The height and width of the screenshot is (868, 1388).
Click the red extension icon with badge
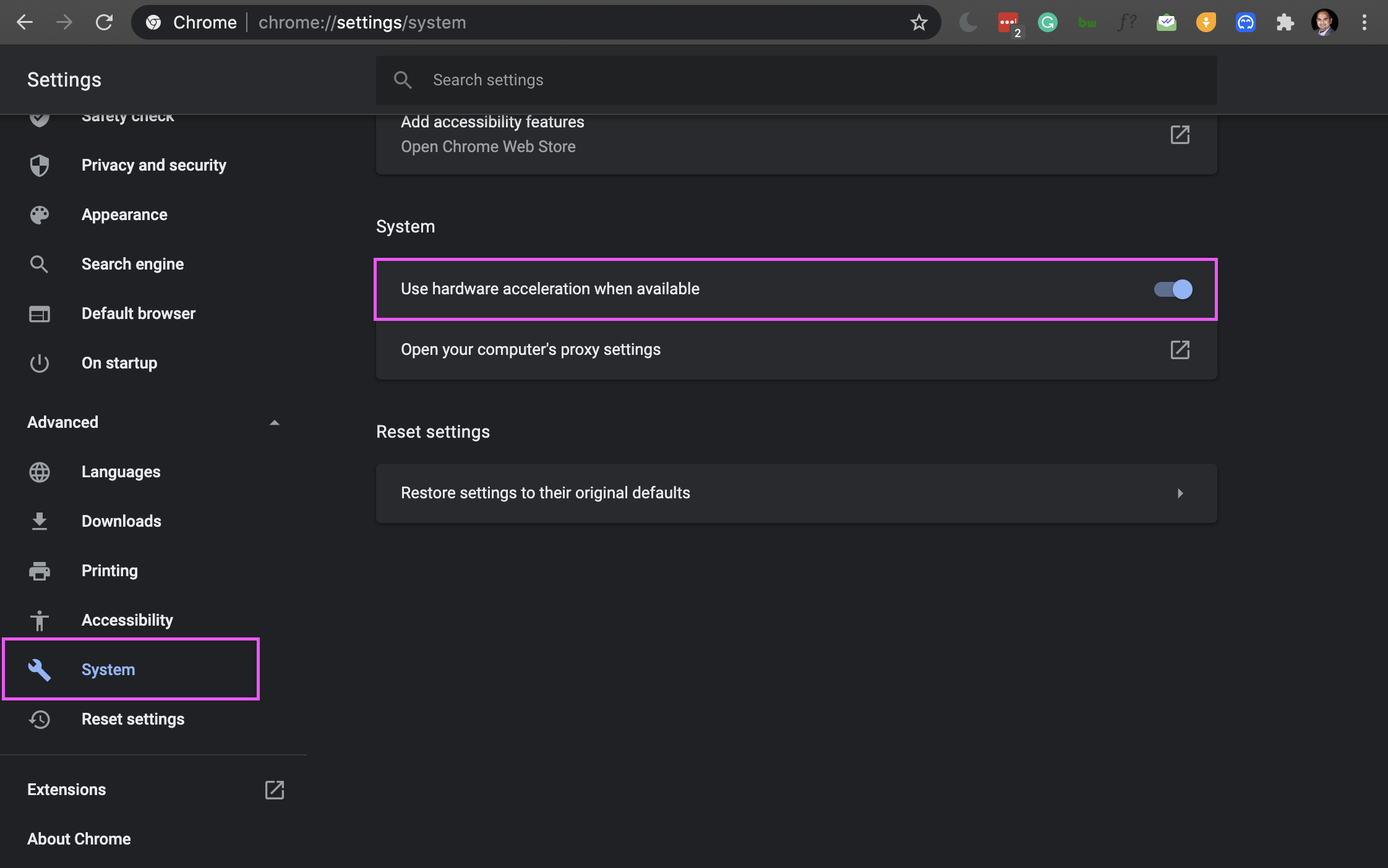coord(1008,23)
